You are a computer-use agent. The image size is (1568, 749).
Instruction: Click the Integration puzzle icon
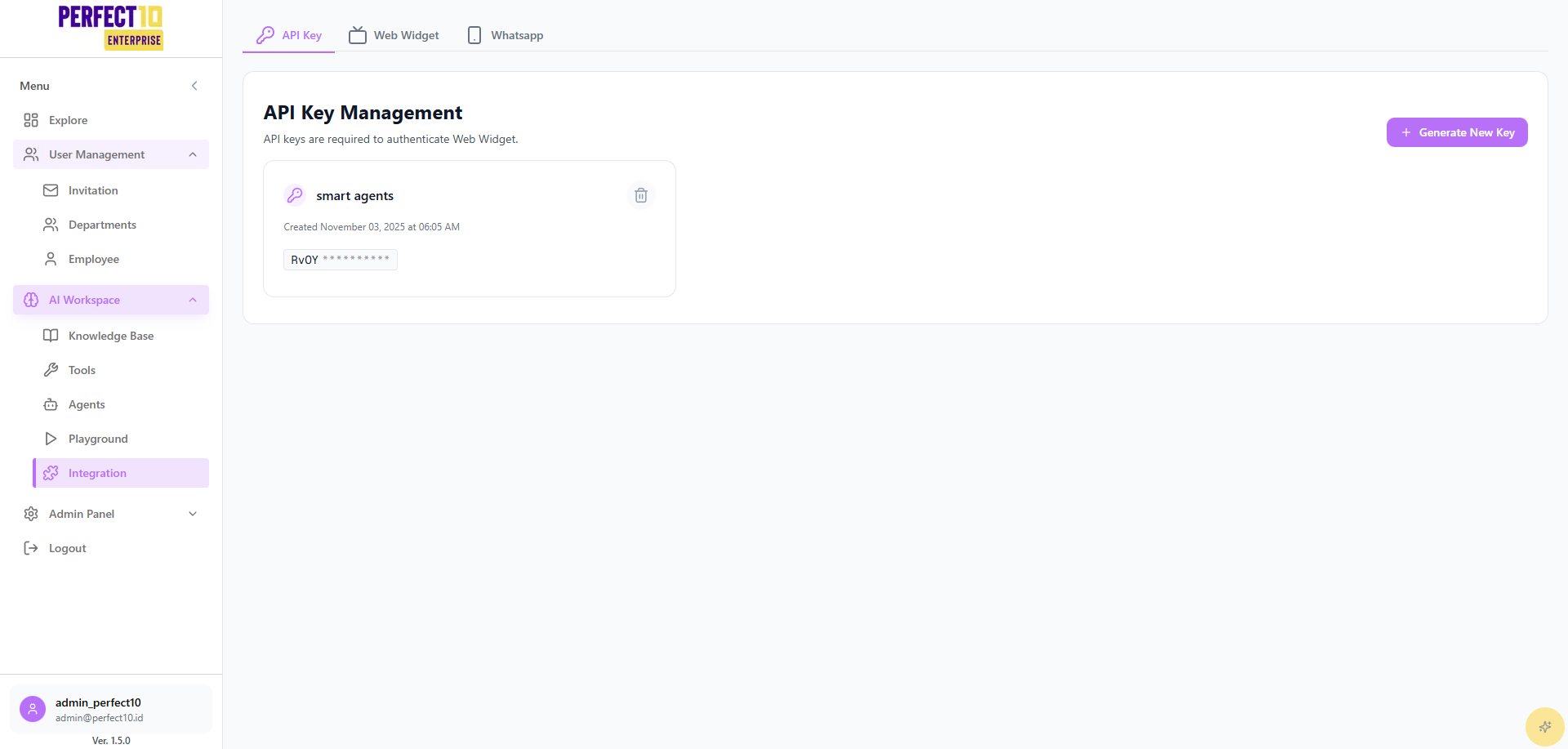51,473
